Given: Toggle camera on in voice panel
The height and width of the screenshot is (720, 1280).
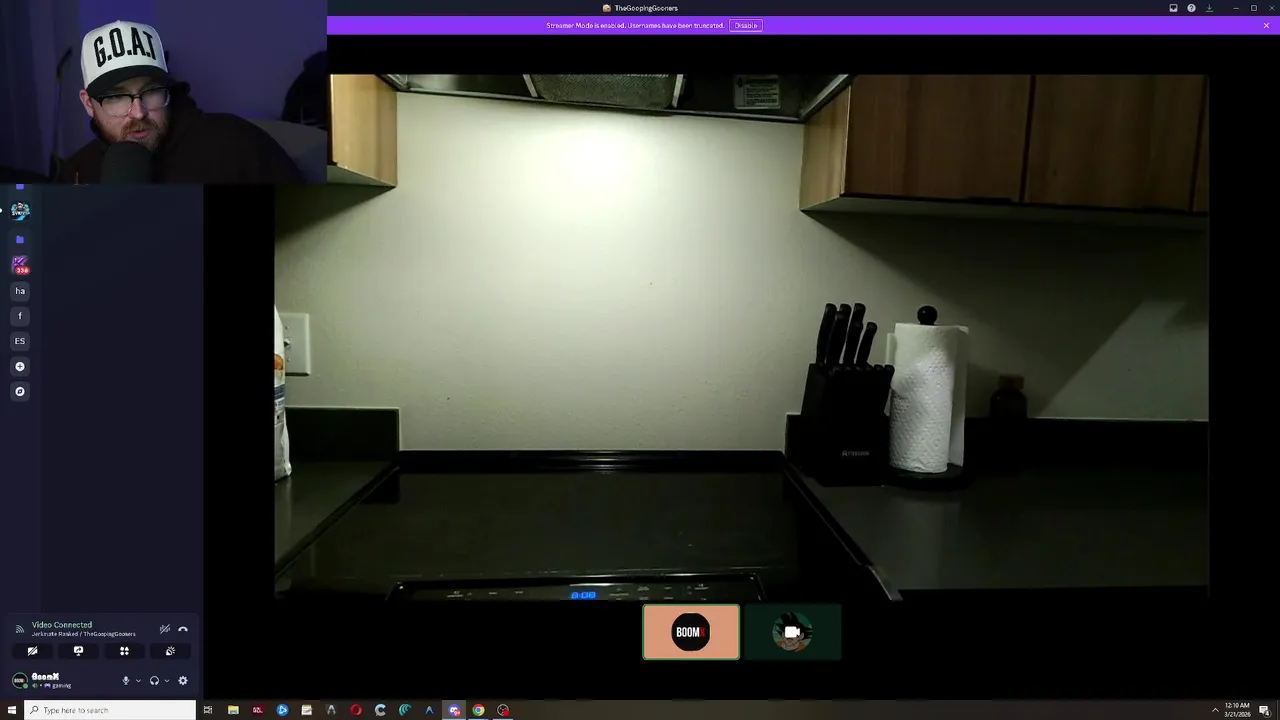Looking at the screenshot, I should 32,651.
